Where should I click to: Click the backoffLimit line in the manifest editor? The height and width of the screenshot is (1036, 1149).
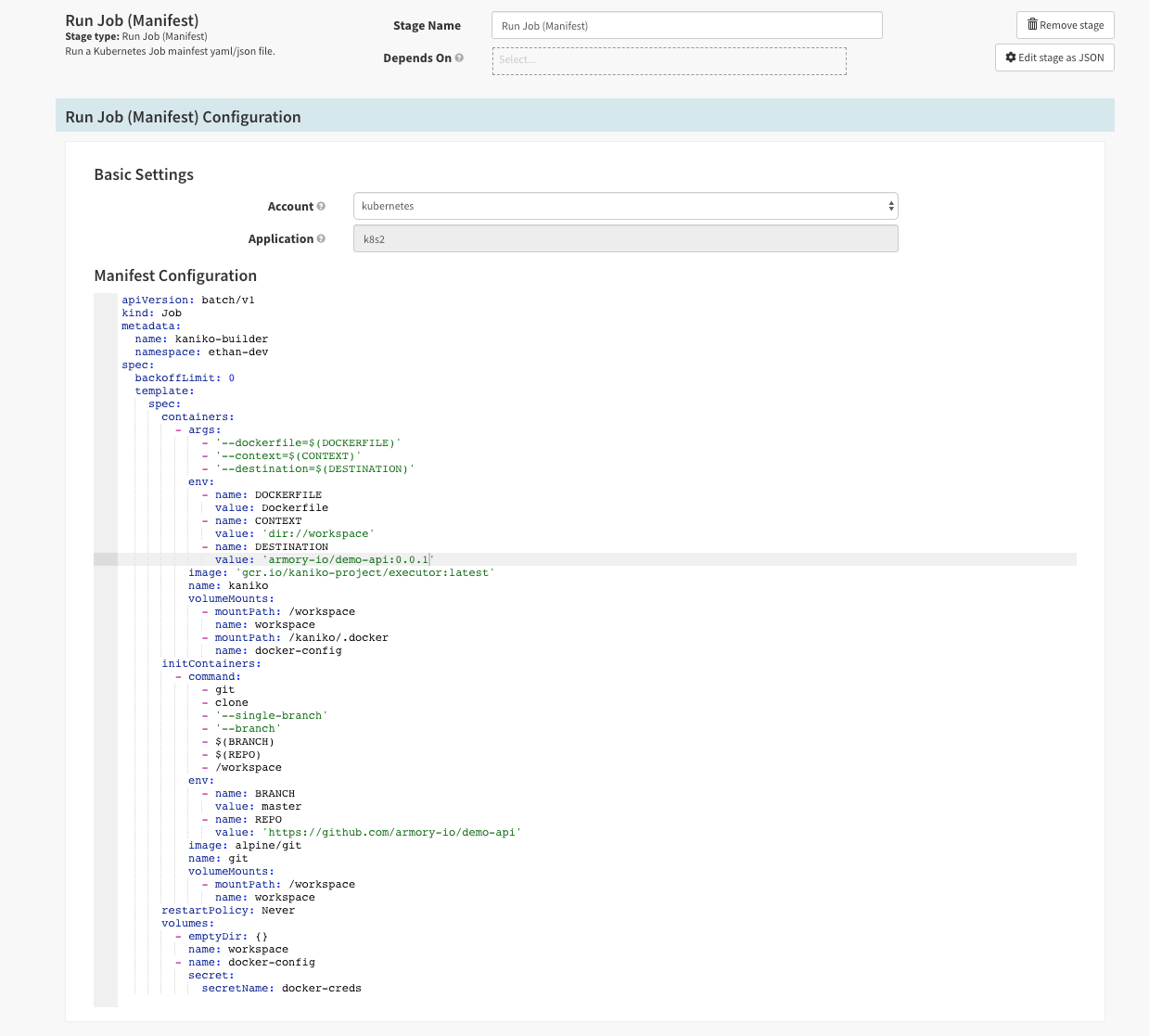click(x=185, y=377)
